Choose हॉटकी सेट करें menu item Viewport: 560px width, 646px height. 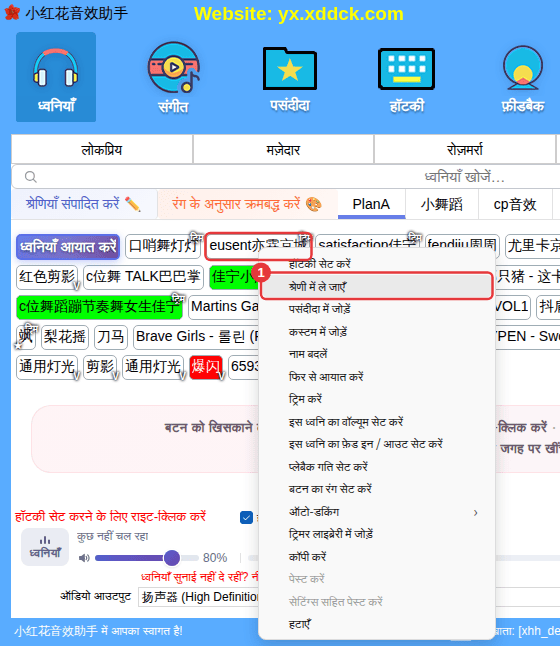tap(377, 264)
